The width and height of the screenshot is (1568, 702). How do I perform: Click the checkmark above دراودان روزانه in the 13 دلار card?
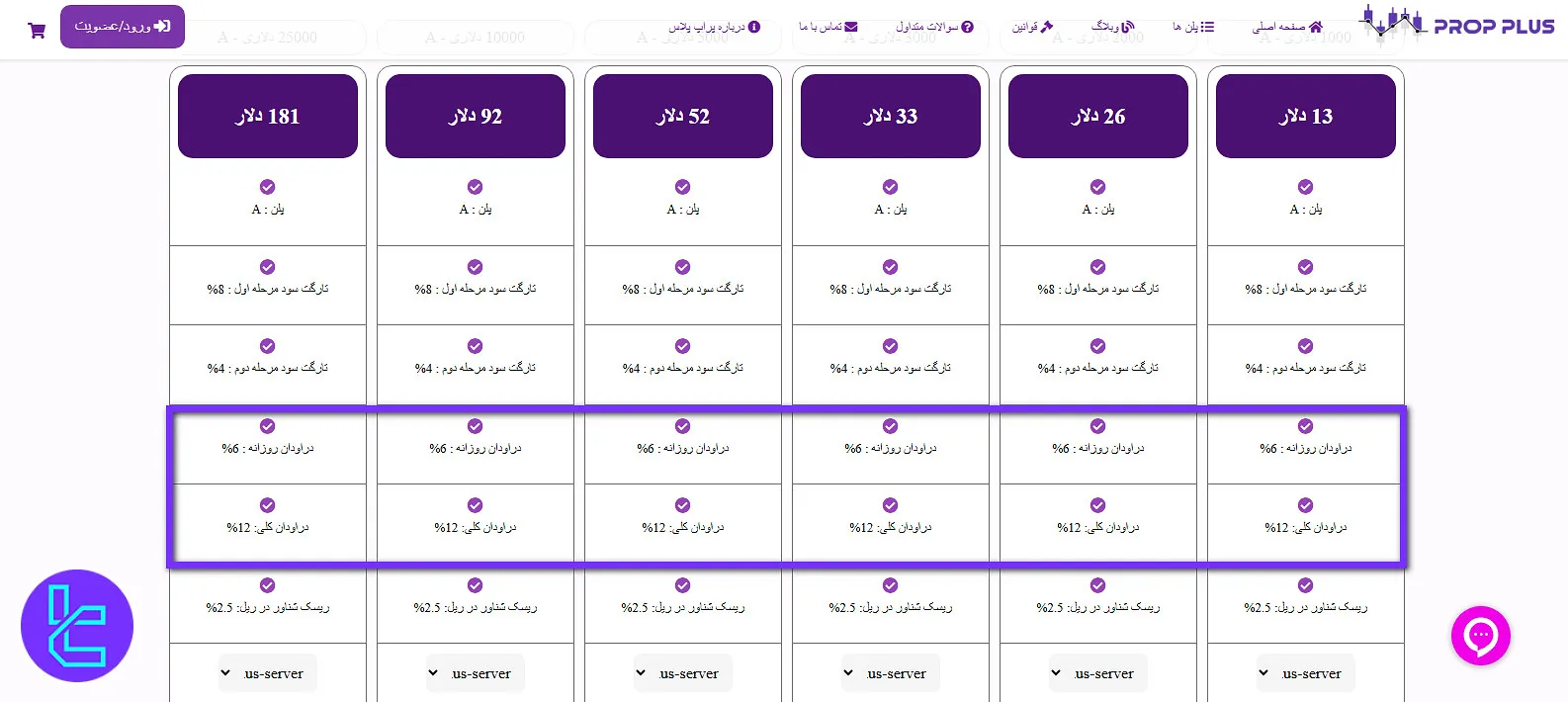click(1305, 427)
